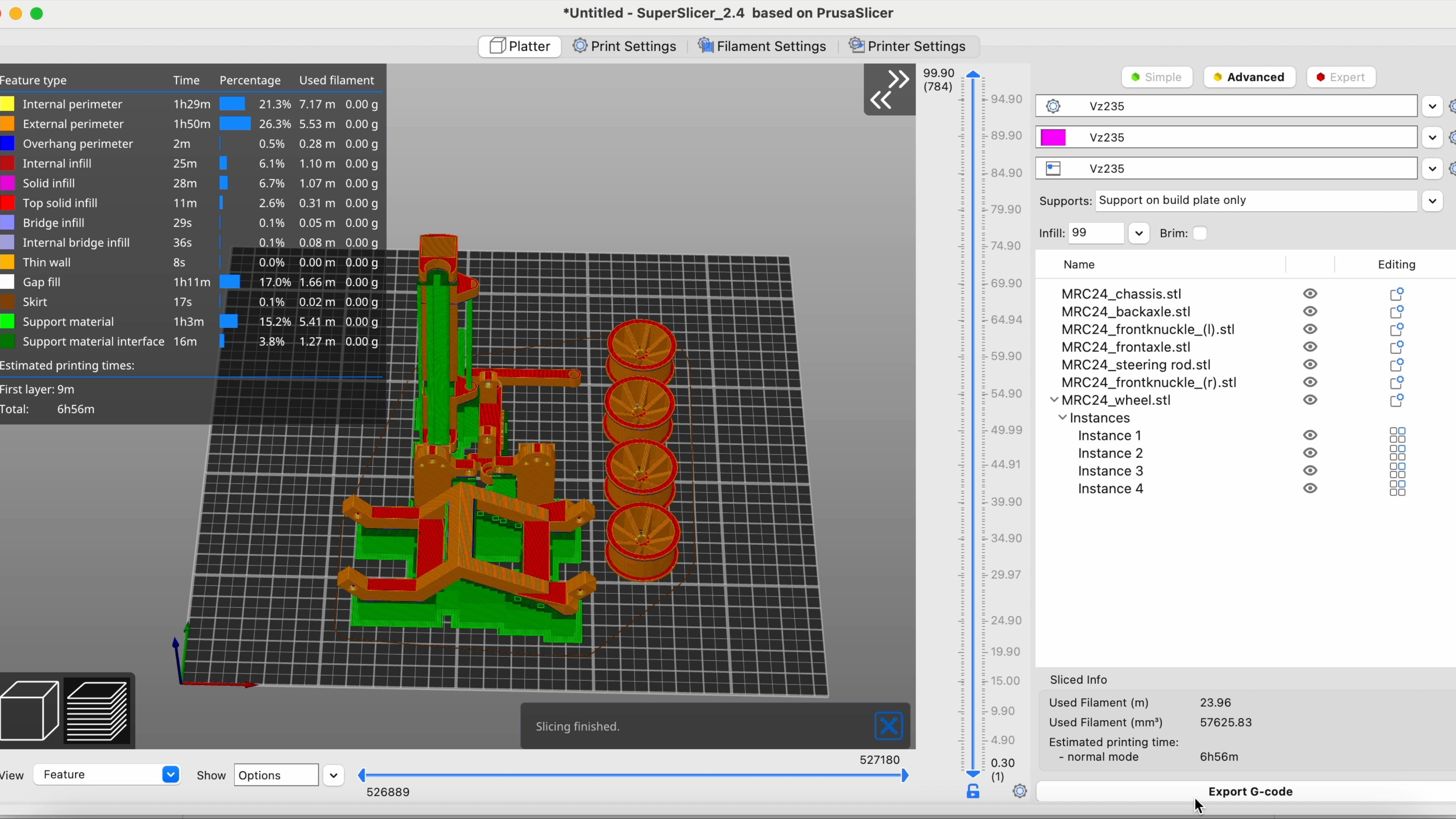Collapse sidebar using the double-arrow icon
This screenshot has width=1456, height=819.
pyautogui.click(x=889, y=90)
